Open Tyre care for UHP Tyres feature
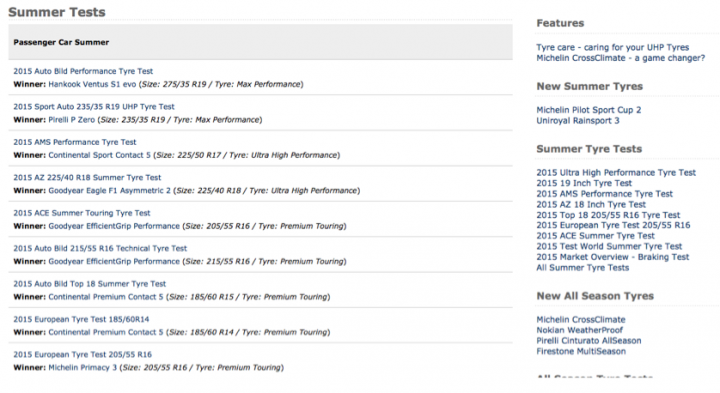 [613, 47]
